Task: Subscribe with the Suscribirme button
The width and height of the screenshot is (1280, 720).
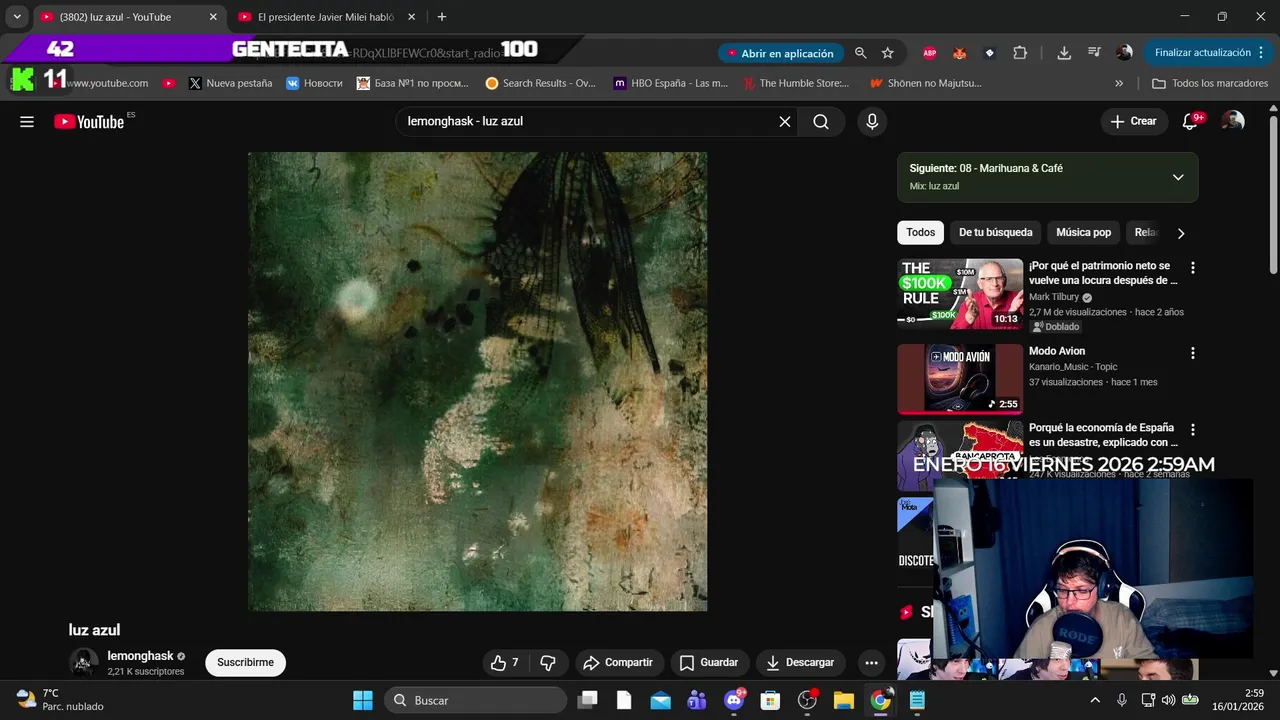Action: coord(245,662)
